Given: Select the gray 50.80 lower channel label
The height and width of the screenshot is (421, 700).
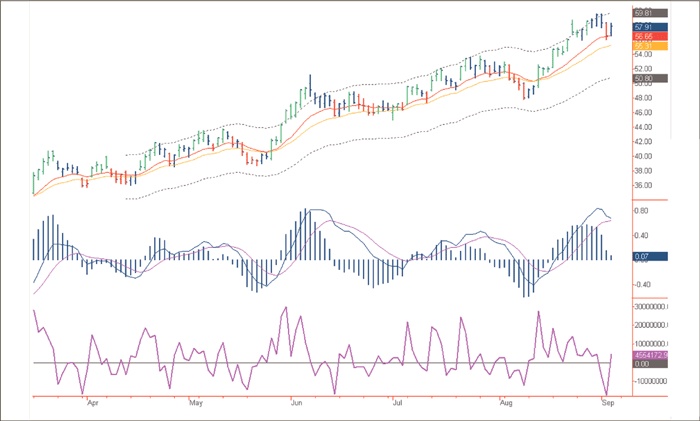Looking at the screenshot, I should (x=643, y=78).
